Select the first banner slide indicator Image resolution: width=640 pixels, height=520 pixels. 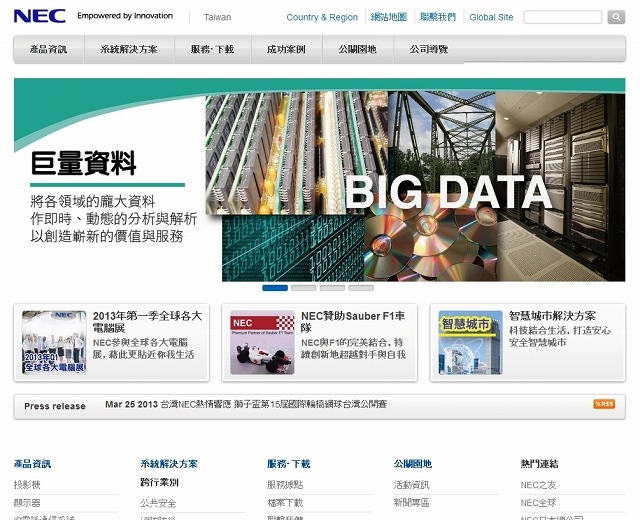[x=275, y=288]
